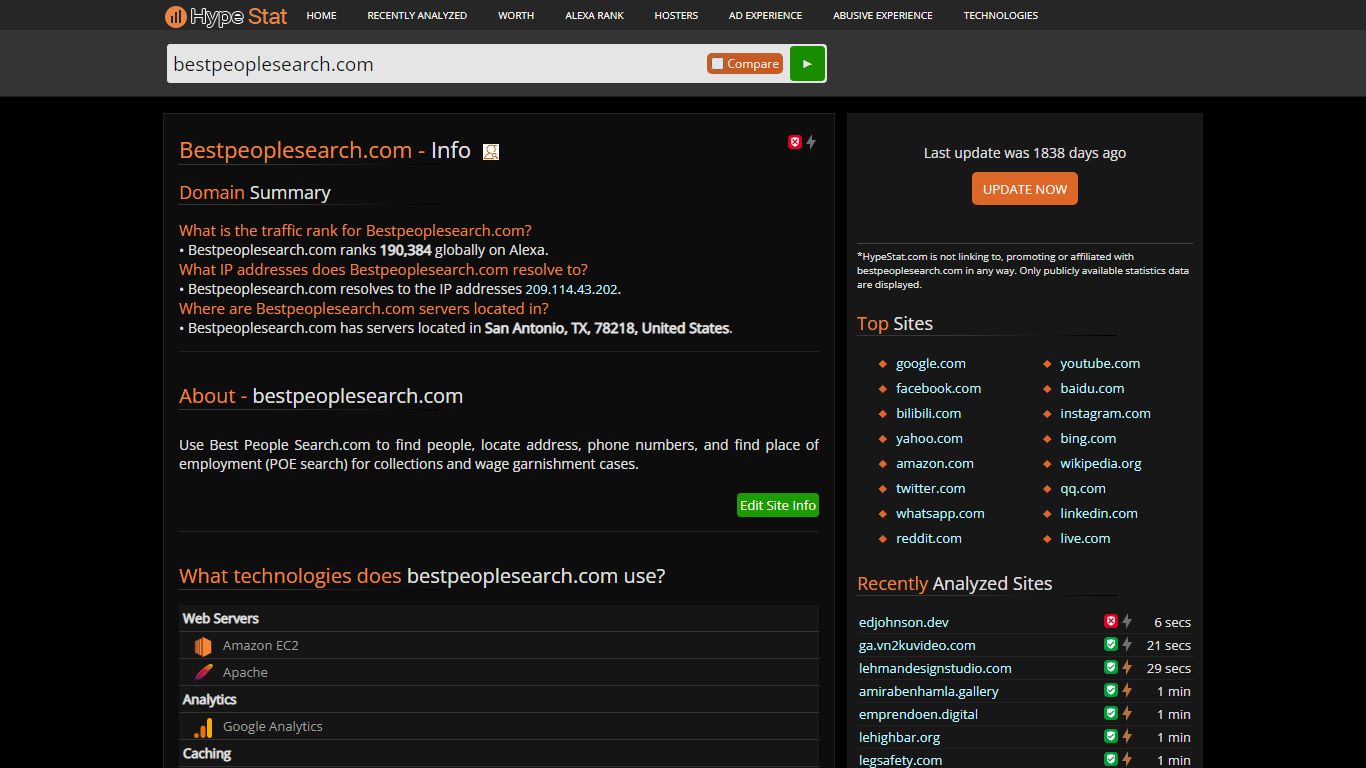Open linkedin.com in Top Sites
Image resolution: width=1366 pixels, height=768 pixels.
[1099, 514]
